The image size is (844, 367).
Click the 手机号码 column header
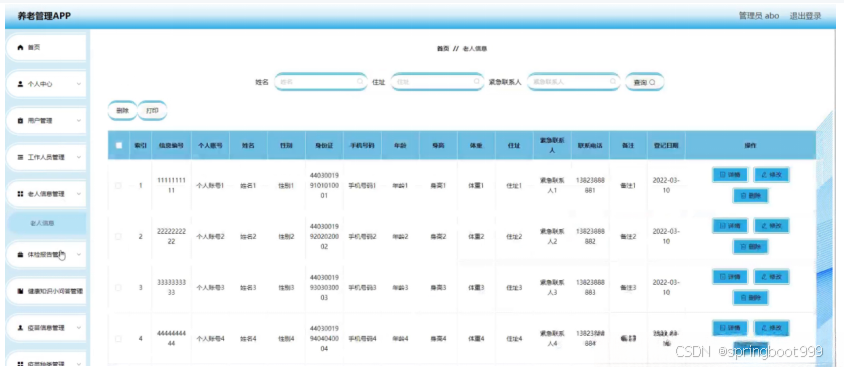pyautogui.click(x=362, y=145)
